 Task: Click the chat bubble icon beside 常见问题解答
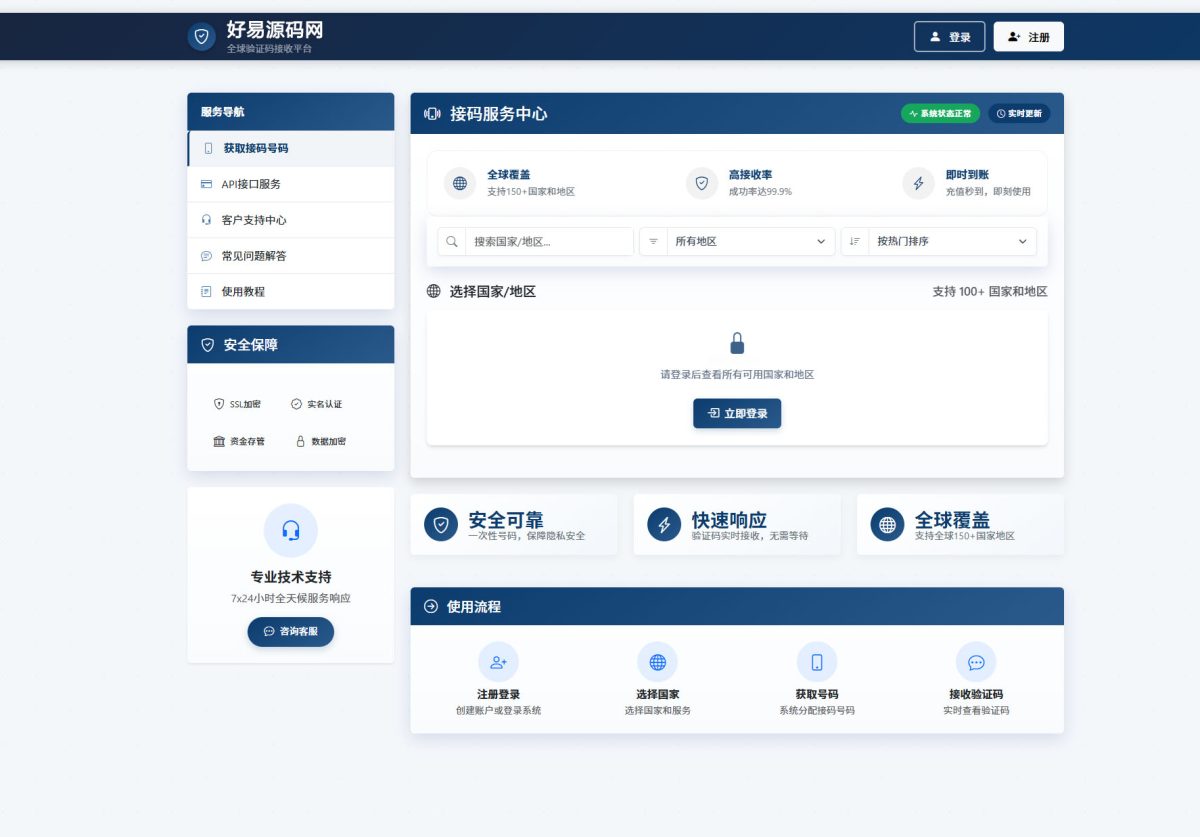[206, 256]
